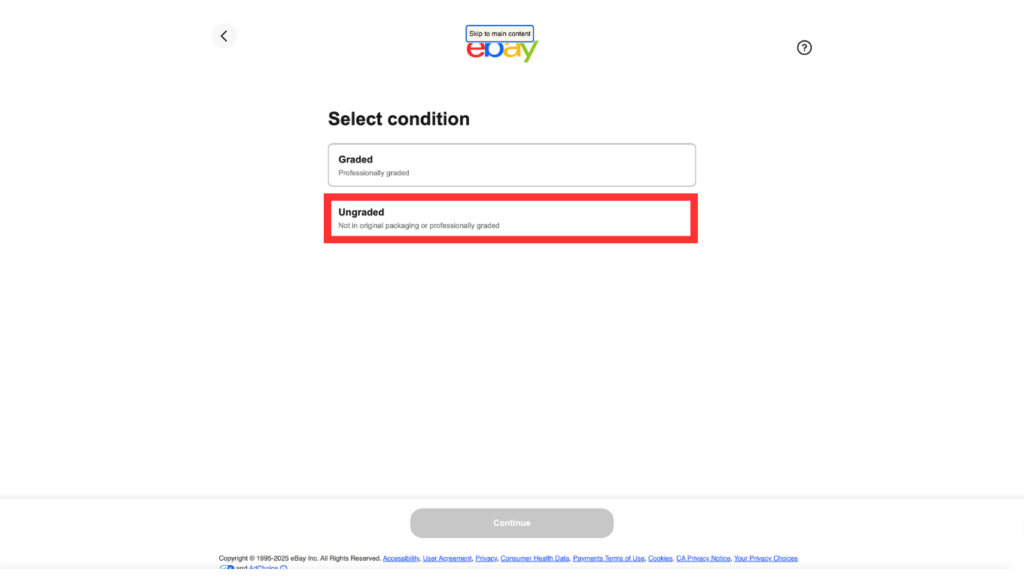Image resolution: width=1024 pixels, height=587 pixels.
Task: Open the Your Privacy Choices link
Action: point(765,558)
